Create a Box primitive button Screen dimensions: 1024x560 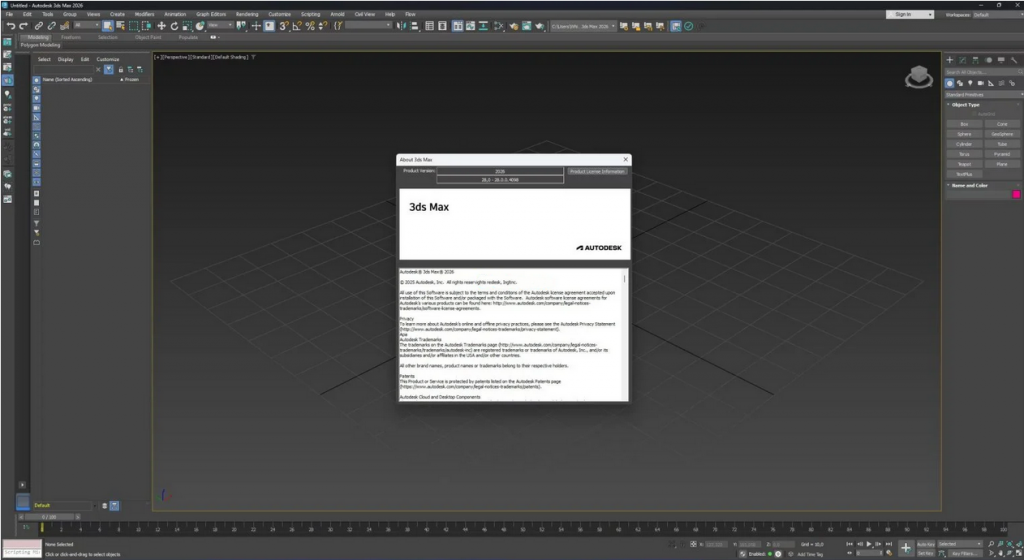click(964, 124)
